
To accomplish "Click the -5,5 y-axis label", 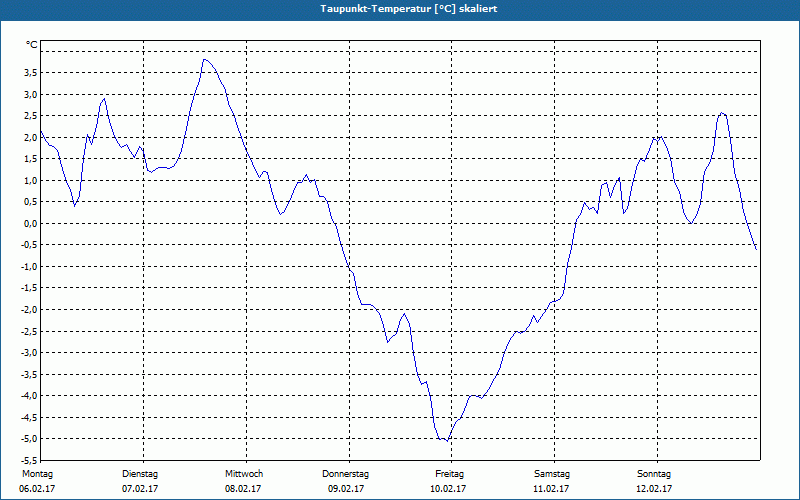I will point(29,460).
